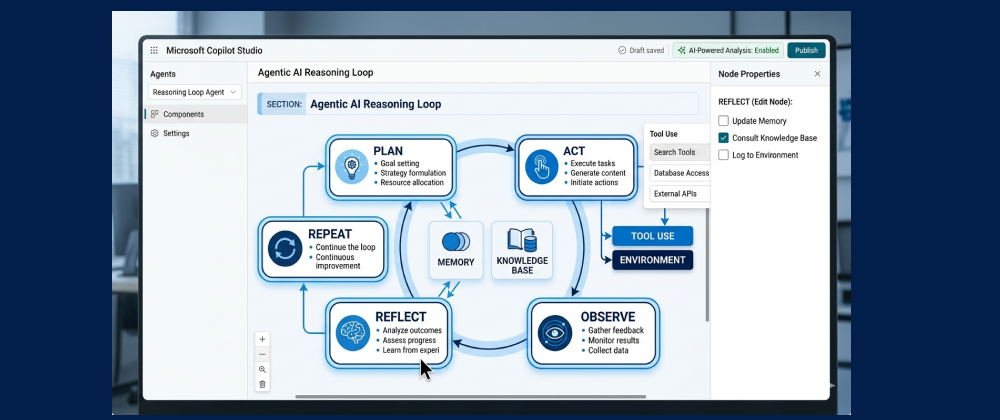Open the Reasoning Loop Agent dropdown
This screenshot has height=420, width=1000.
tap(195, 92)
